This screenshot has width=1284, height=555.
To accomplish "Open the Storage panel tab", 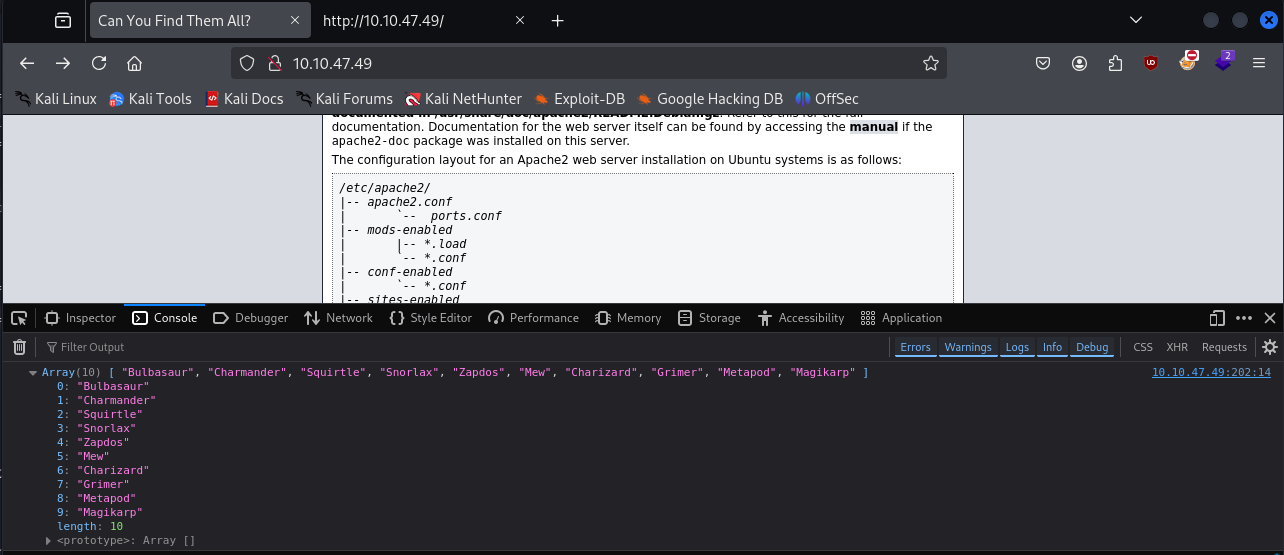I will [709, 318].
